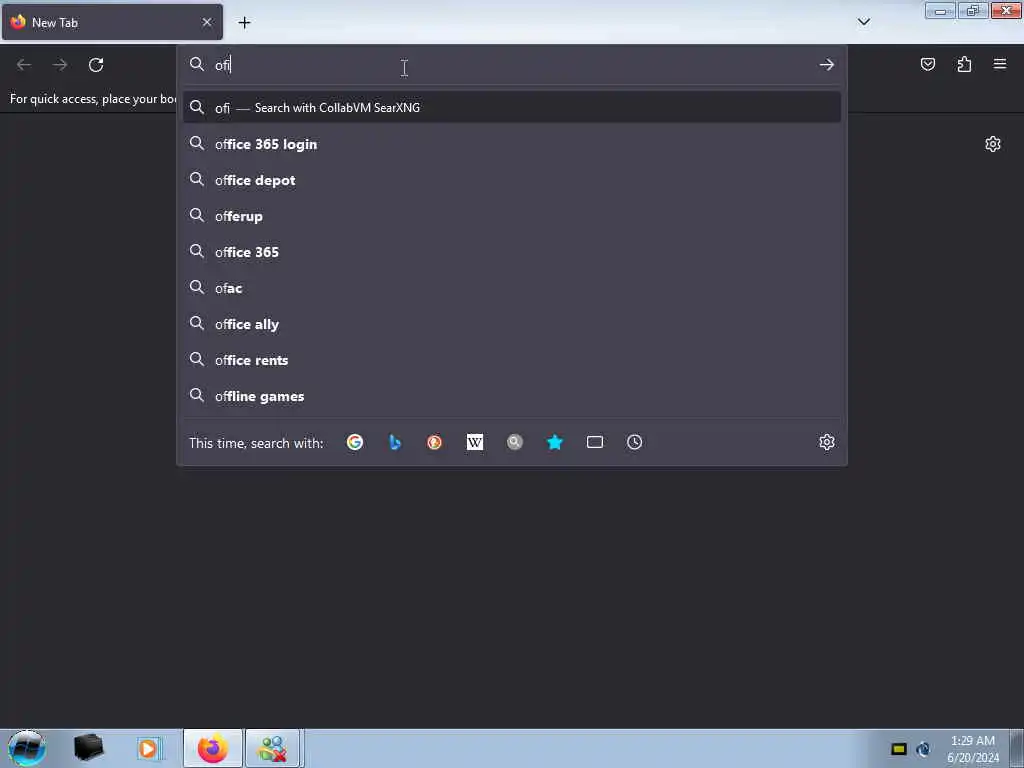Viewport: 1024px width, 768px height.
Task: Select the "offline games" suggestion
Action: click(x=512, y=396)
